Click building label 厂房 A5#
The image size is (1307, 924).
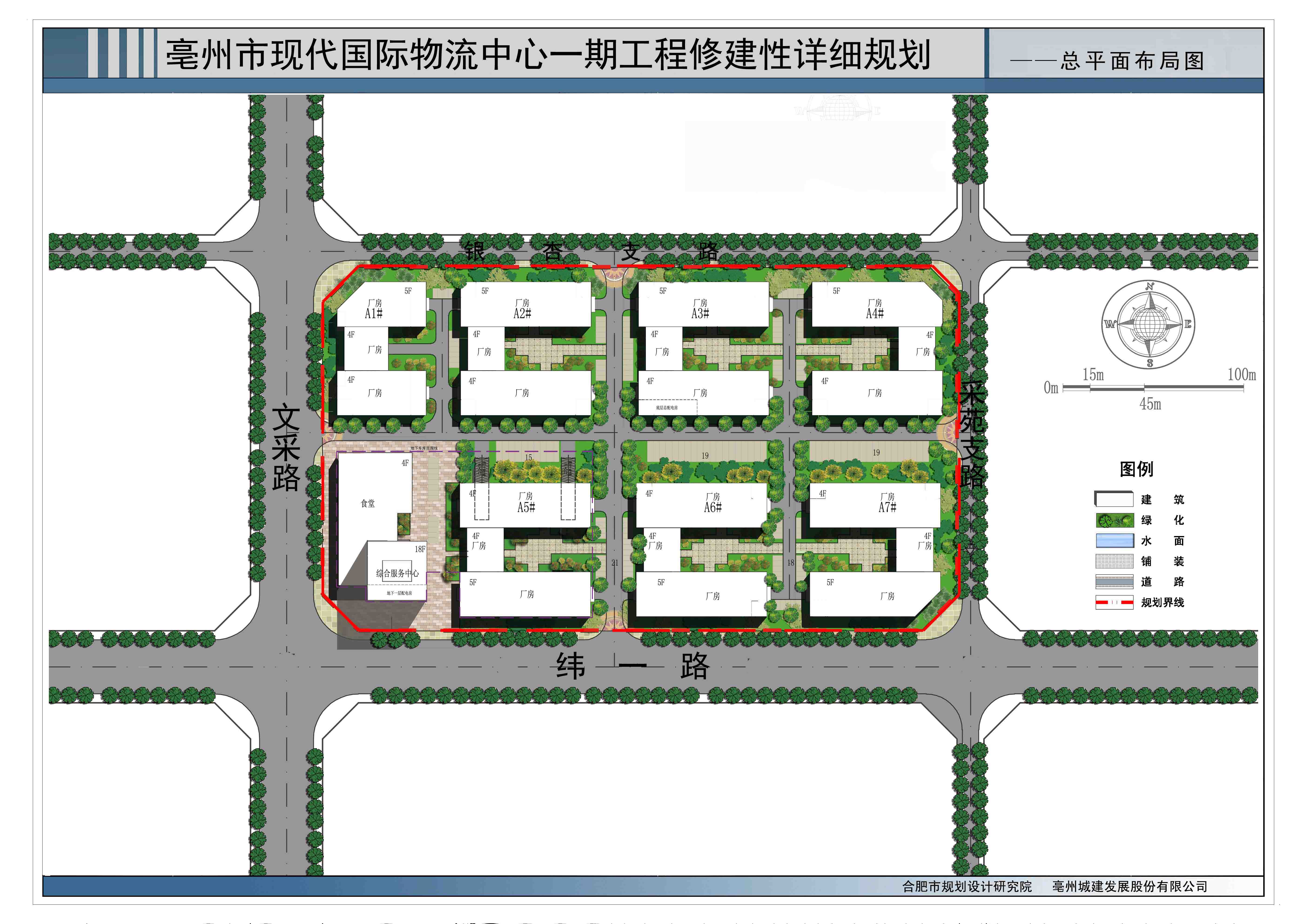(526, 502)
